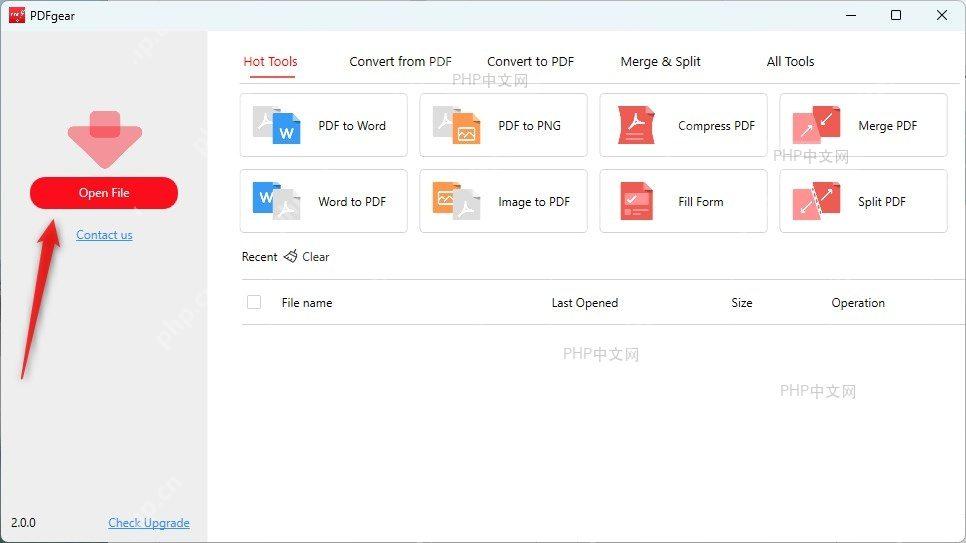The height and width of the screenshot is (543, 966).
Task: Click the Operation column header
Action: tap(858, 303)
